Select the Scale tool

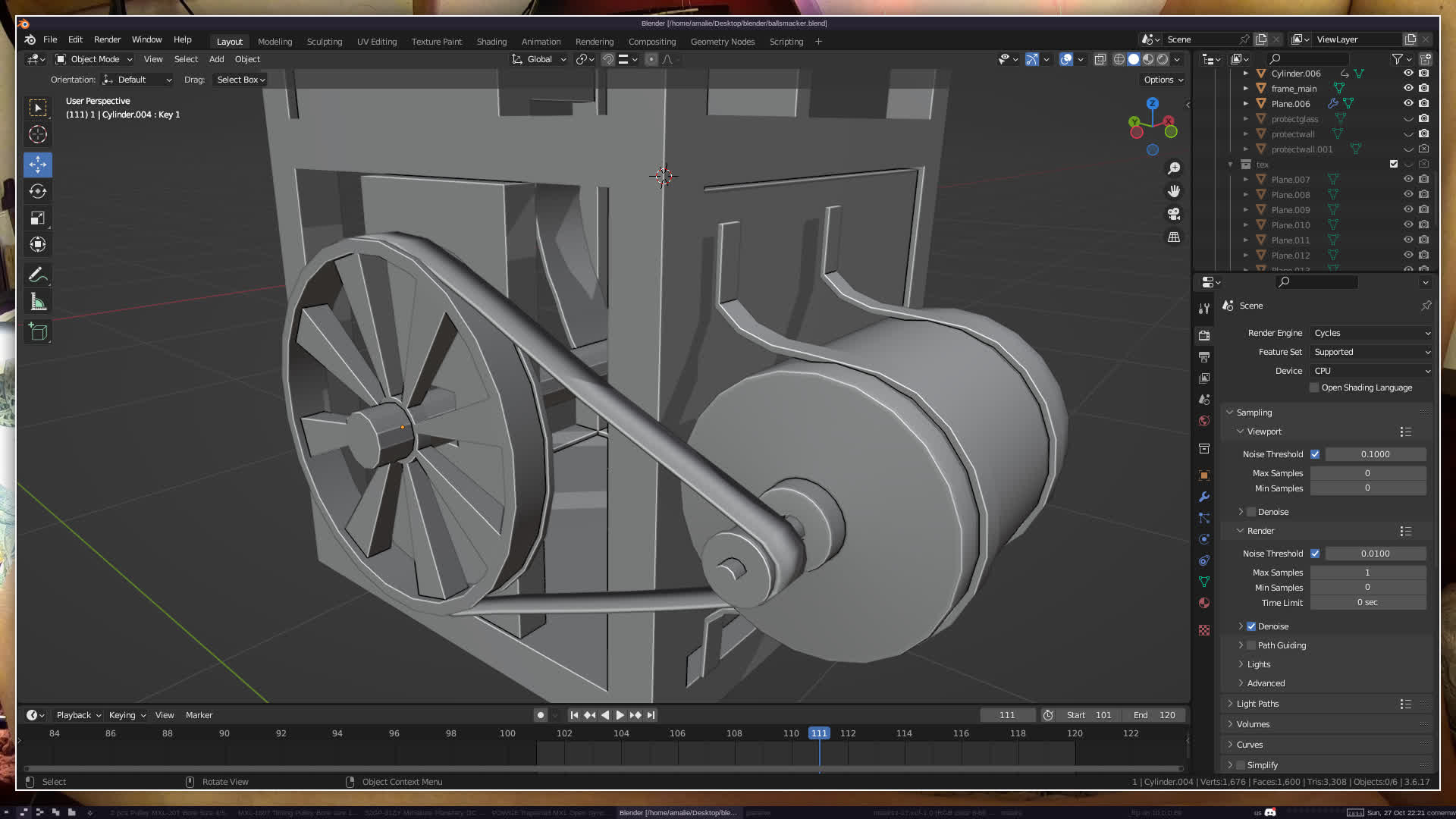[38, 218]
